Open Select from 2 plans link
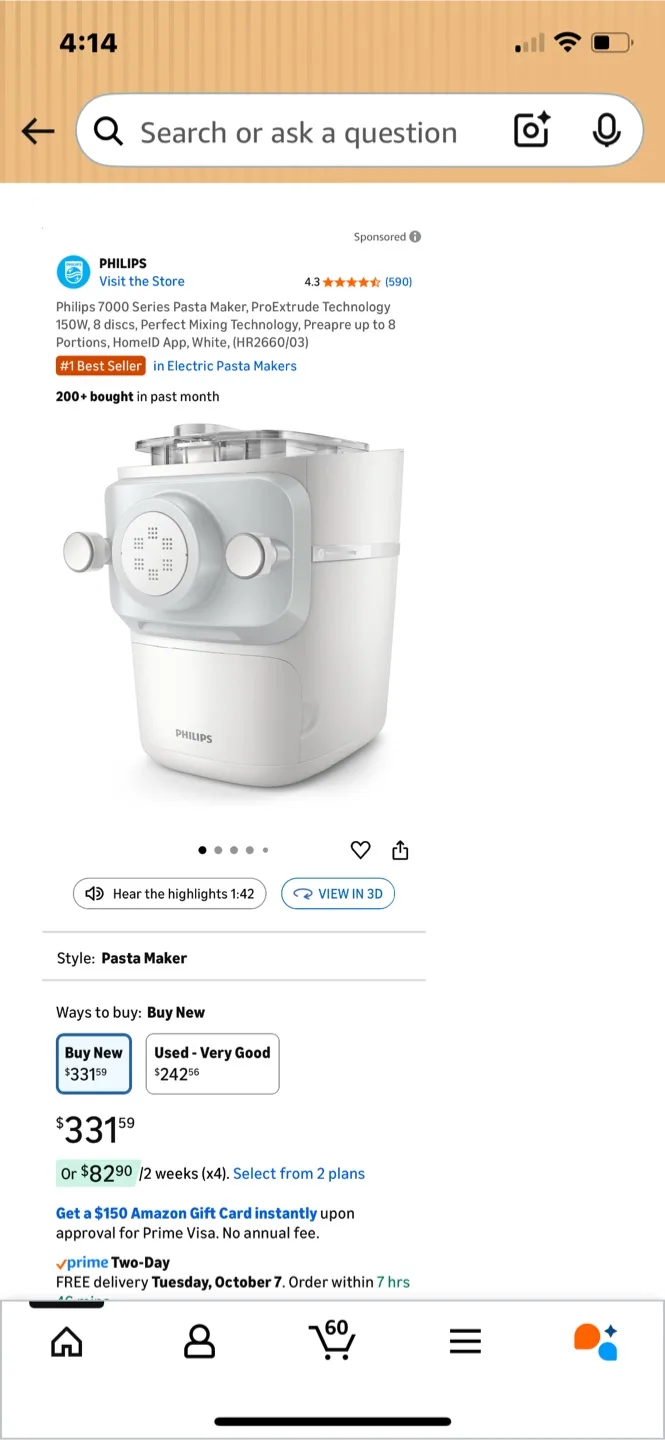The image size is (665, 1440). point(299,1173)
